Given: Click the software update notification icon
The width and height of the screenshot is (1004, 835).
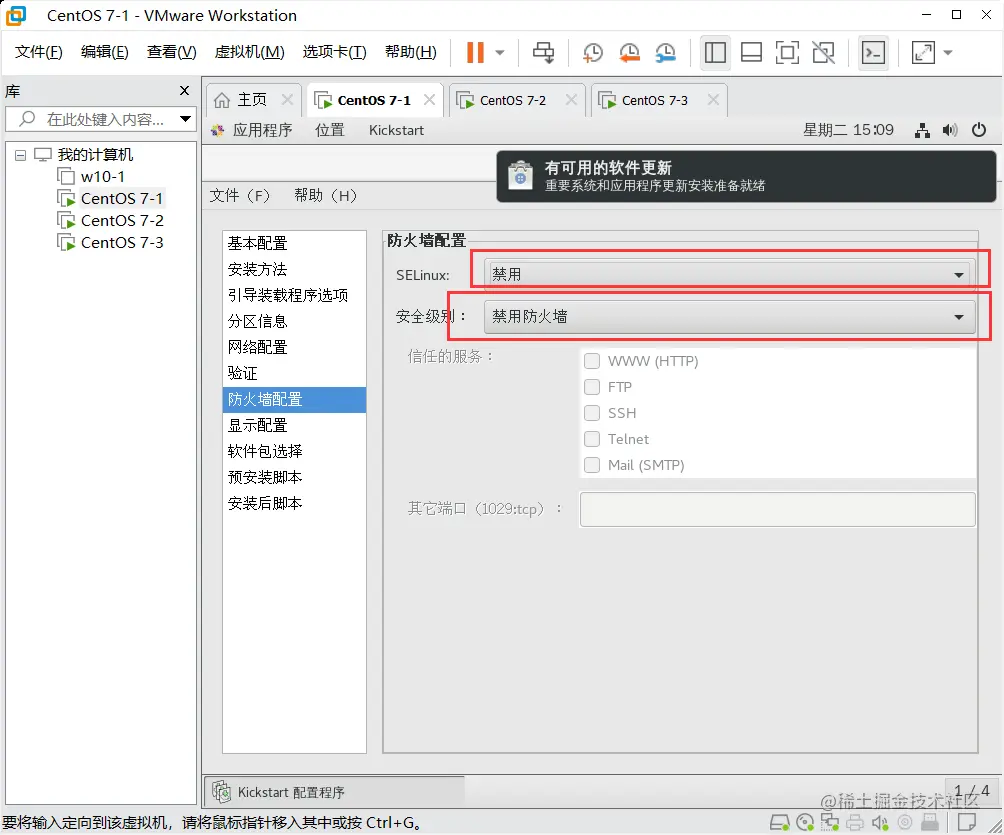Looking at the screenshot, I should [x=520, y=175].
